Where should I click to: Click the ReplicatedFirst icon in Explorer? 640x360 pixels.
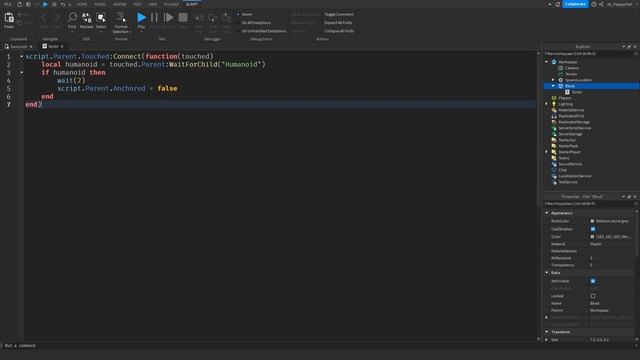coord(554,116)
